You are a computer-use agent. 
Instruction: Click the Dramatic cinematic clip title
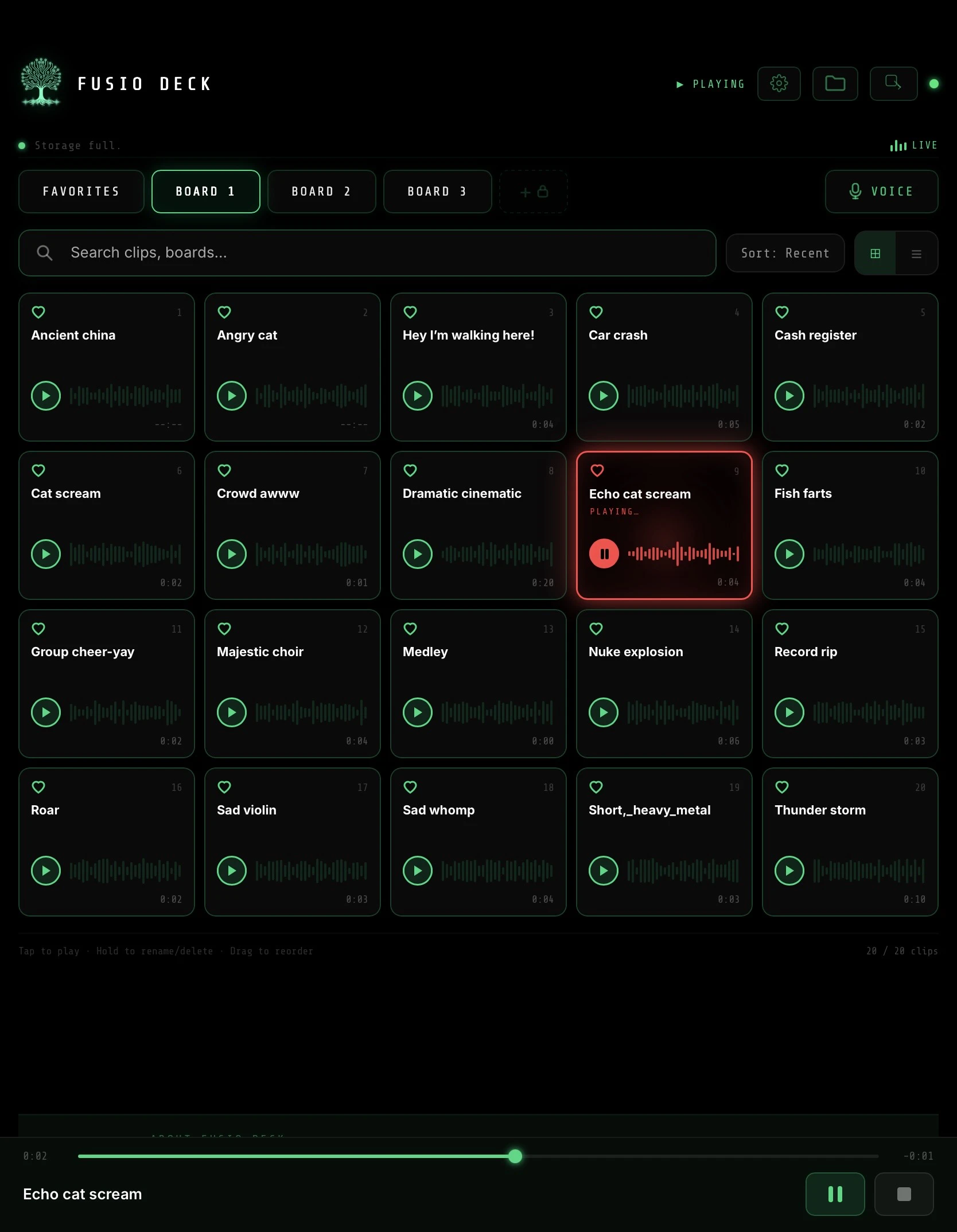click(x=462, y=493)
